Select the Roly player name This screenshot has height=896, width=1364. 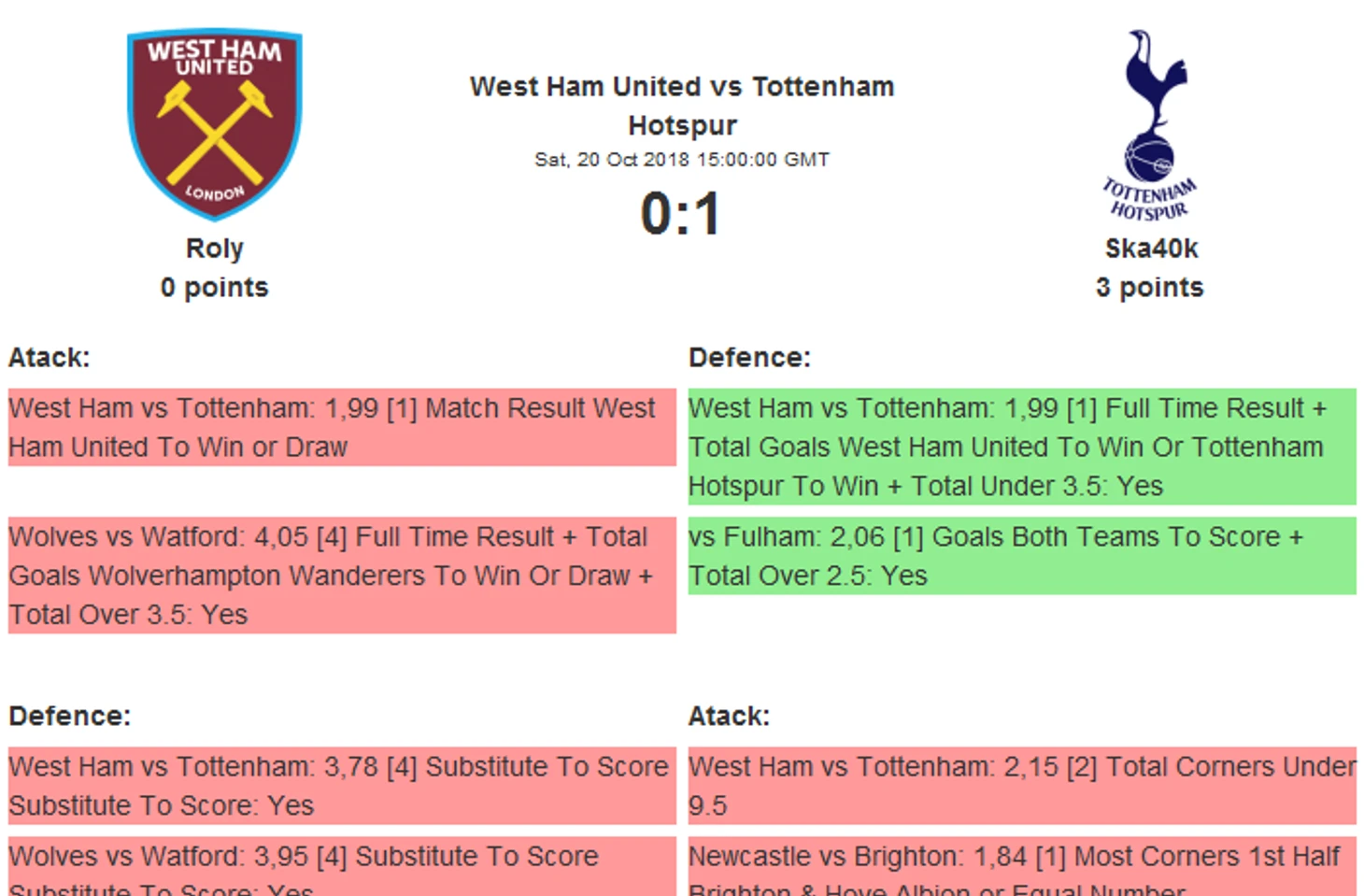click(x=215, y=249)
